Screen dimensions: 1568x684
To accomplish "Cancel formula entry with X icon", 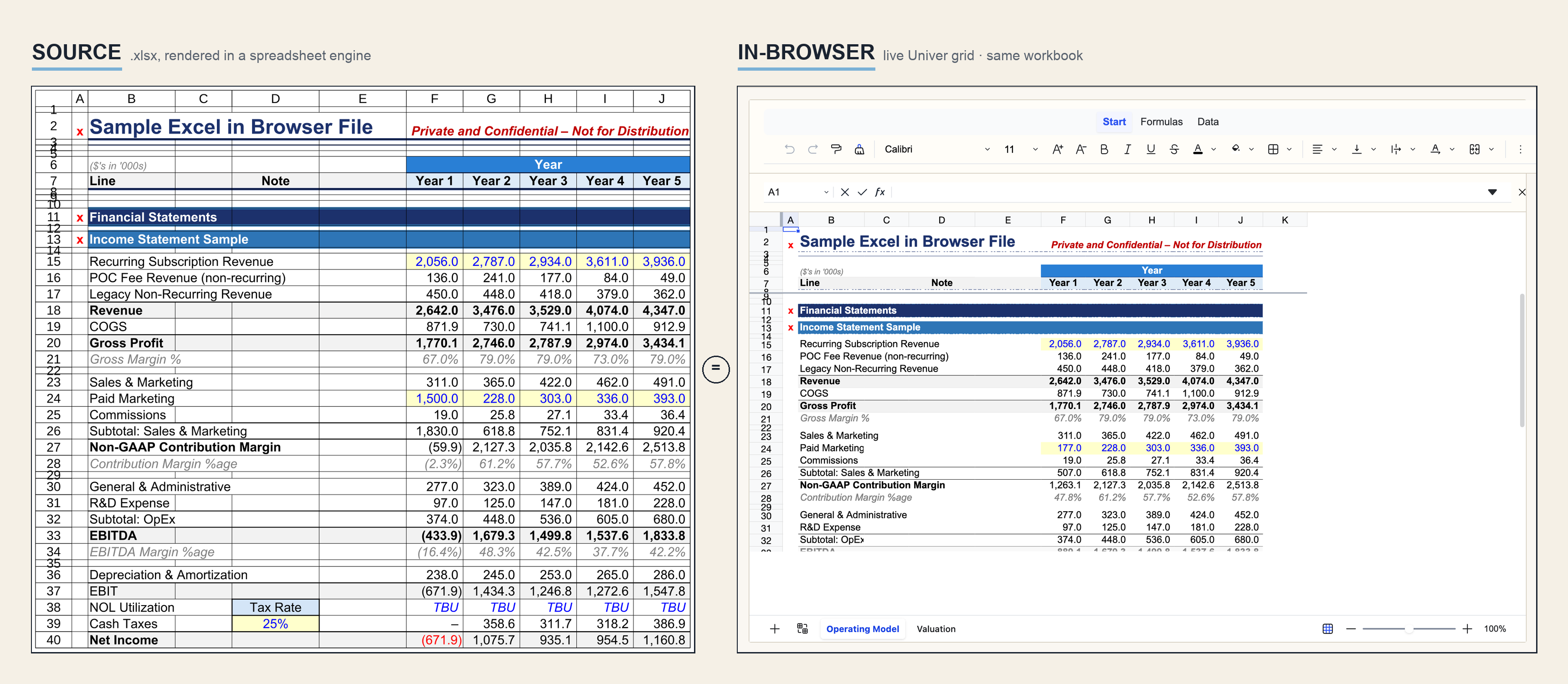I will 845,192.
